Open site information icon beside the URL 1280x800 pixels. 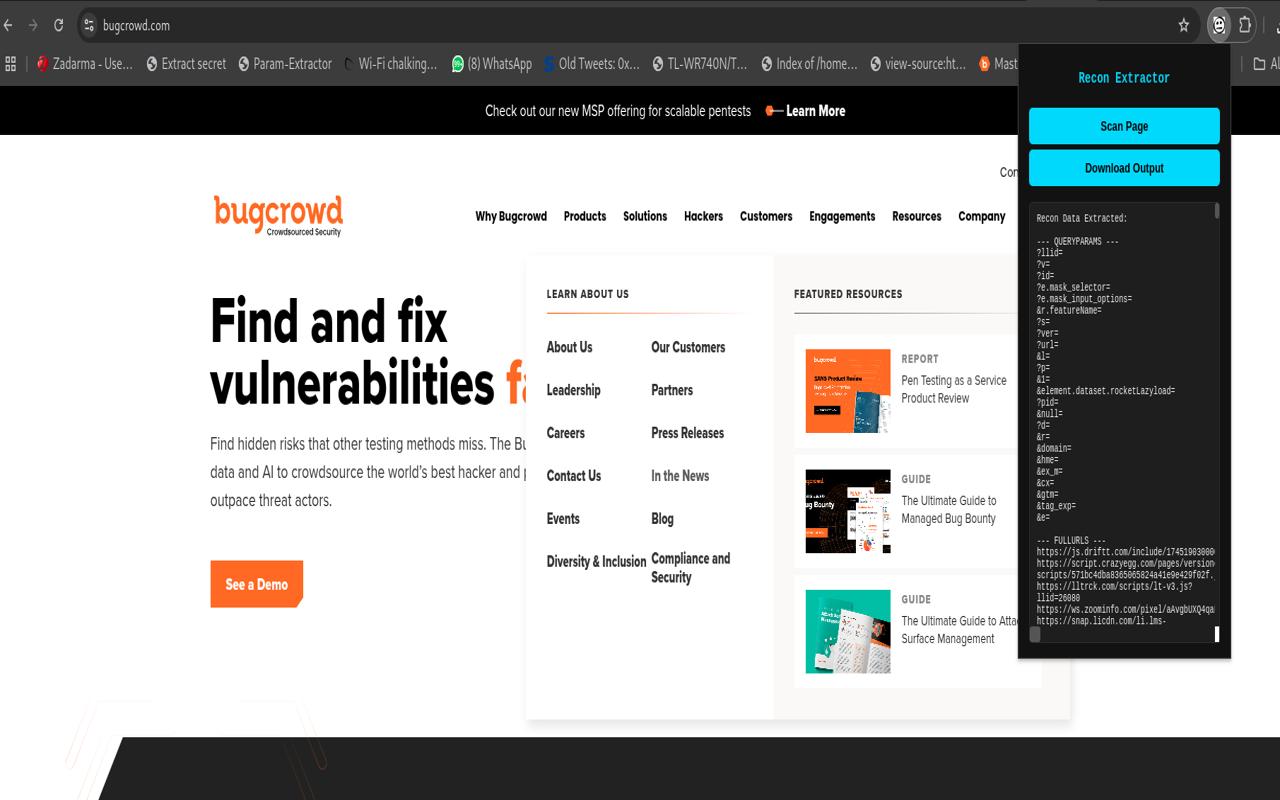89,25
